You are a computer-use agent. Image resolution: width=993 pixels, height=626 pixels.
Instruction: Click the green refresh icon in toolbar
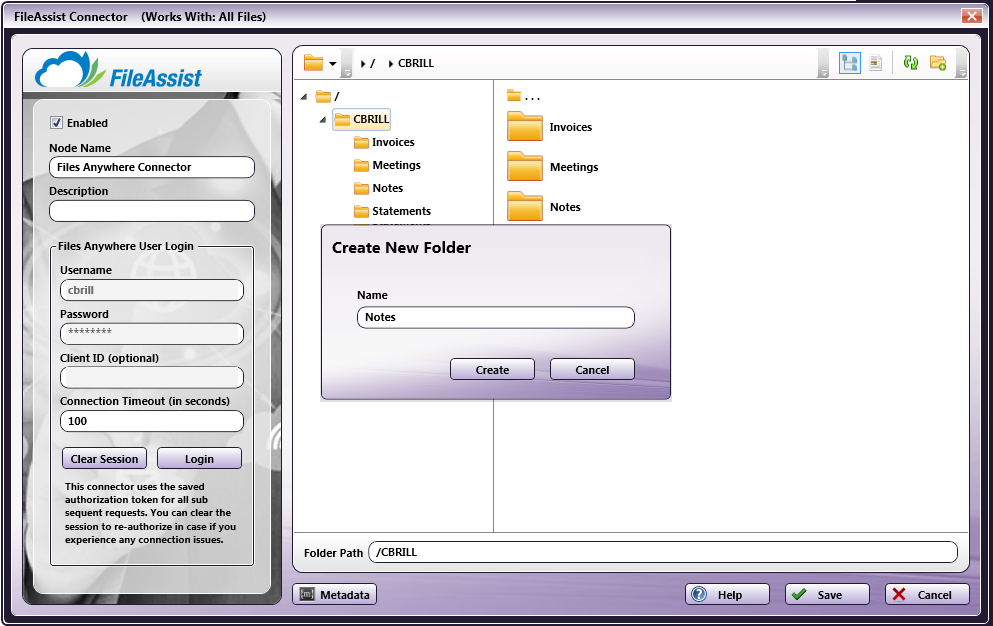[x=910, y=63]
